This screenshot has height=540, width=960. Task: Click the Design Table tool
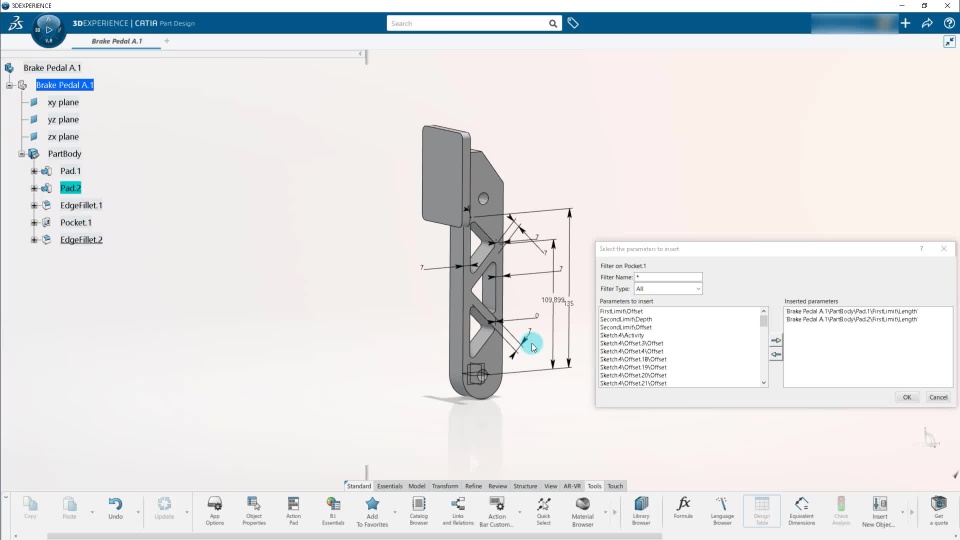(762, 510)
